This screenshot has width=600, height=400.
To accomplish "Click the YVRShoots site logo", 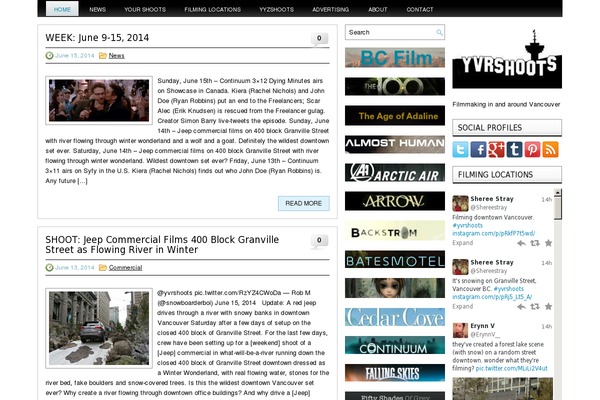I will point(507,59).
